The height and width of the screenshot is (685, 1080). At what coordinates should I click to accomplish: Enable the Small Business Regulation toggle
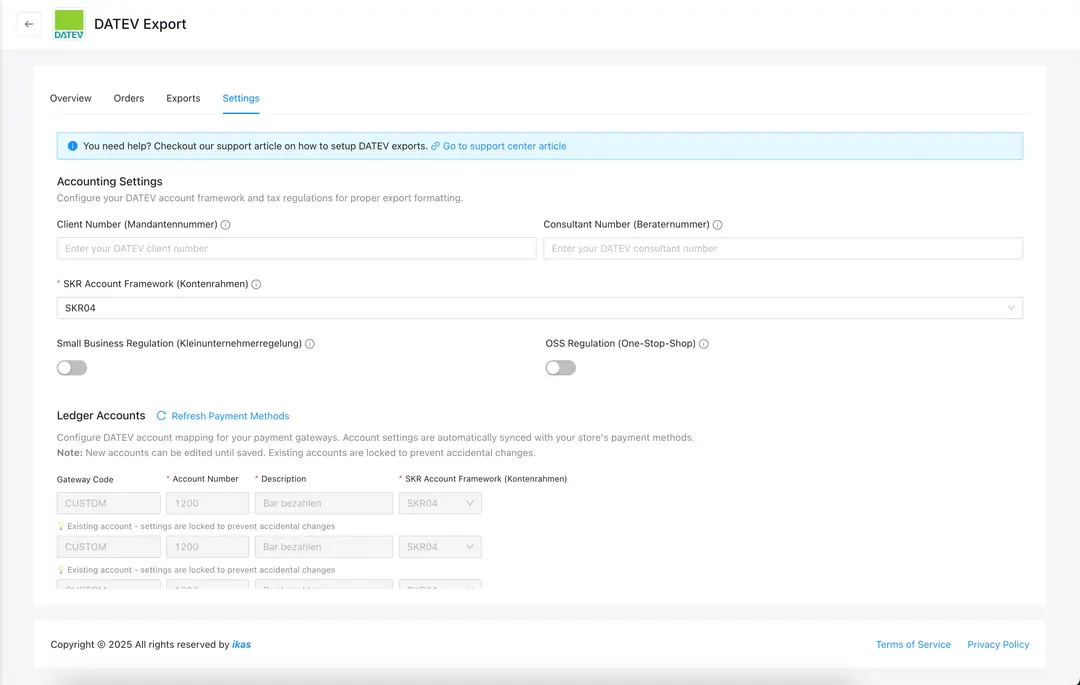(72, 368)
